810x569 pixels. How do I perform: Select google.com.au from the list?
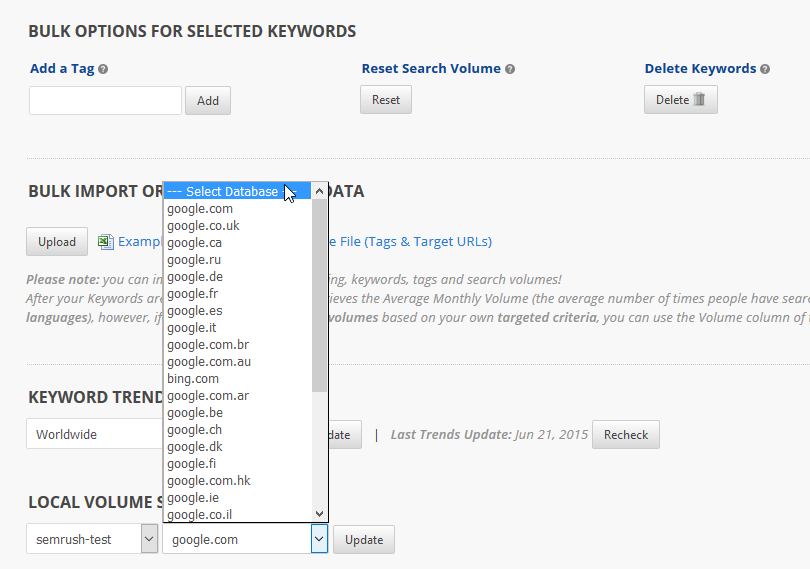208,362
